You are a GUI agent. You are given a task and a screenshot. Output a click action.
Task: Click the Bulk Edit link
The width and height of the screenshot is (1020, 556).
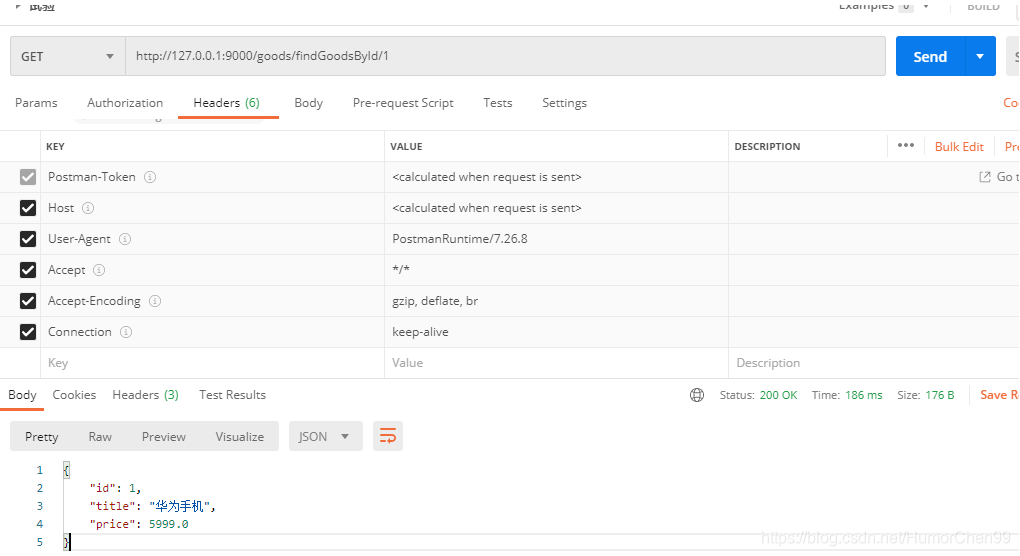coord(959,146)
